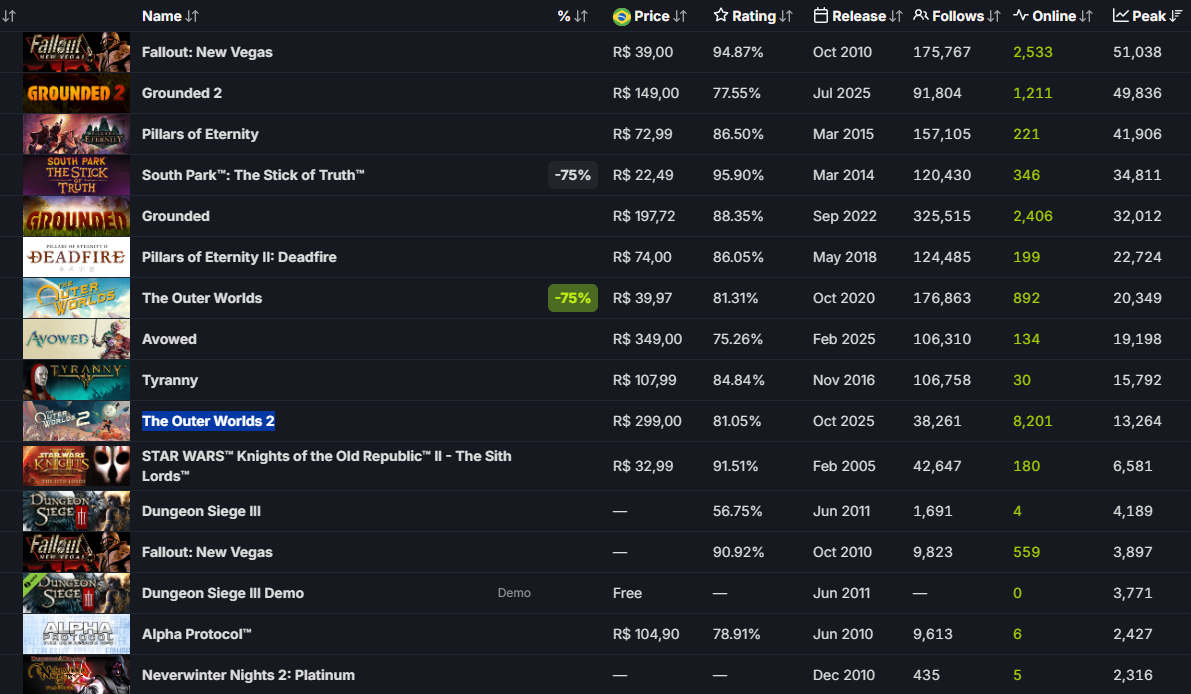Click the sort arrows next to Name
Image resolution: width=1191 pixels, height=694 pixels.
(192, 16)
